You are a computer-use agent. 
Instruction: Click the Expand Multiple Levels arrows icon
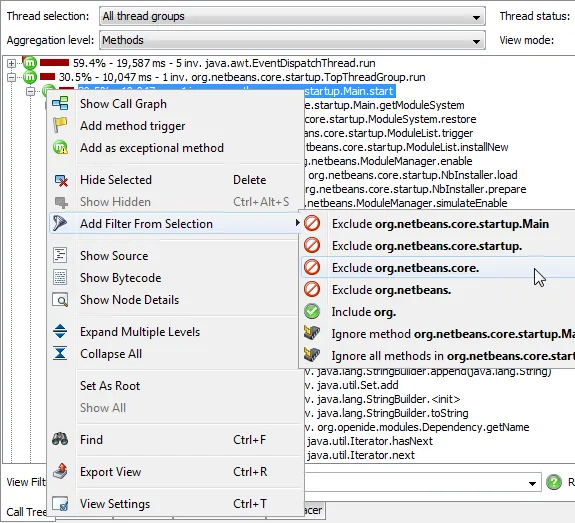tap(60, 332)
